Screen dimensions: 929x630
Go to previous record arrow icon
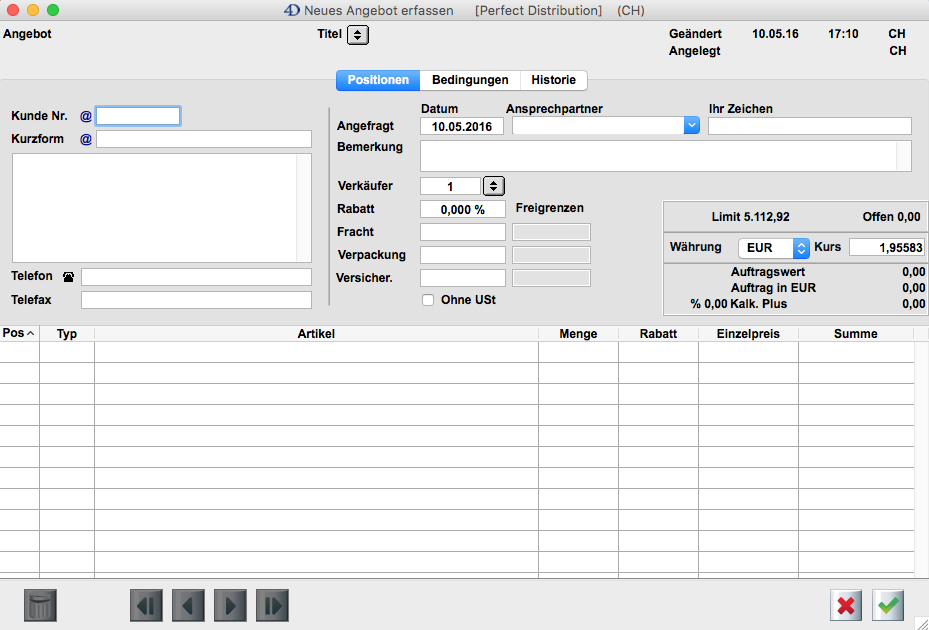188,605
